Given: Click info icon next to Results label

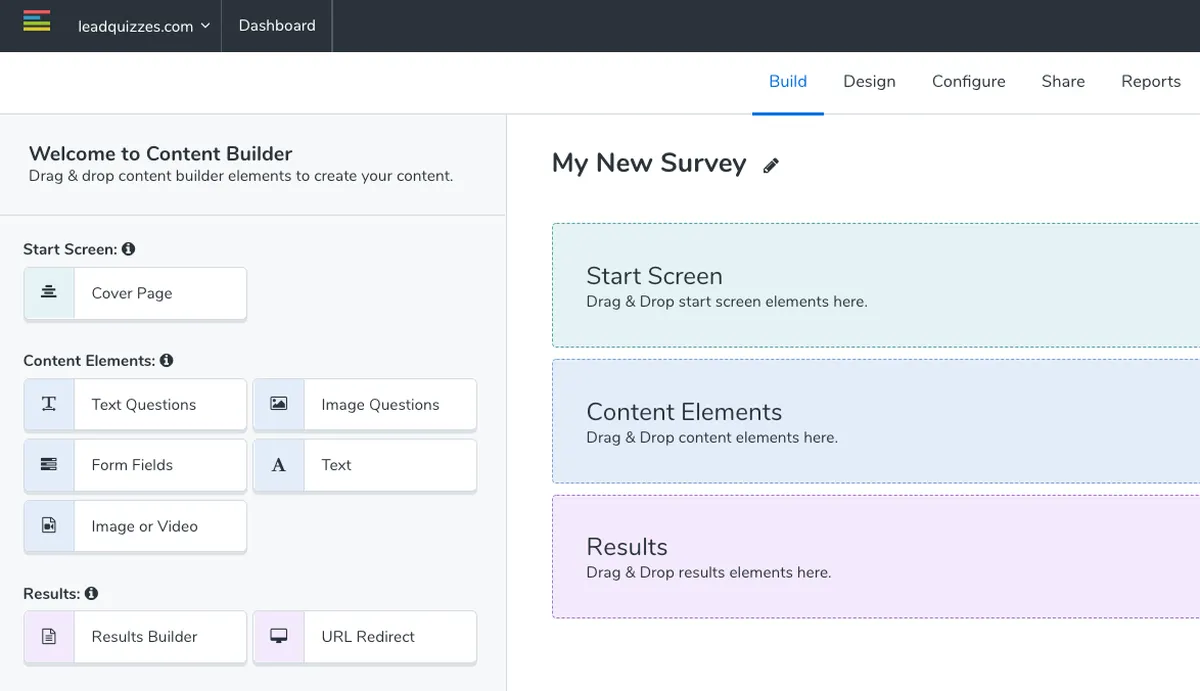Looking at the screenshot, I should point(92,593).
